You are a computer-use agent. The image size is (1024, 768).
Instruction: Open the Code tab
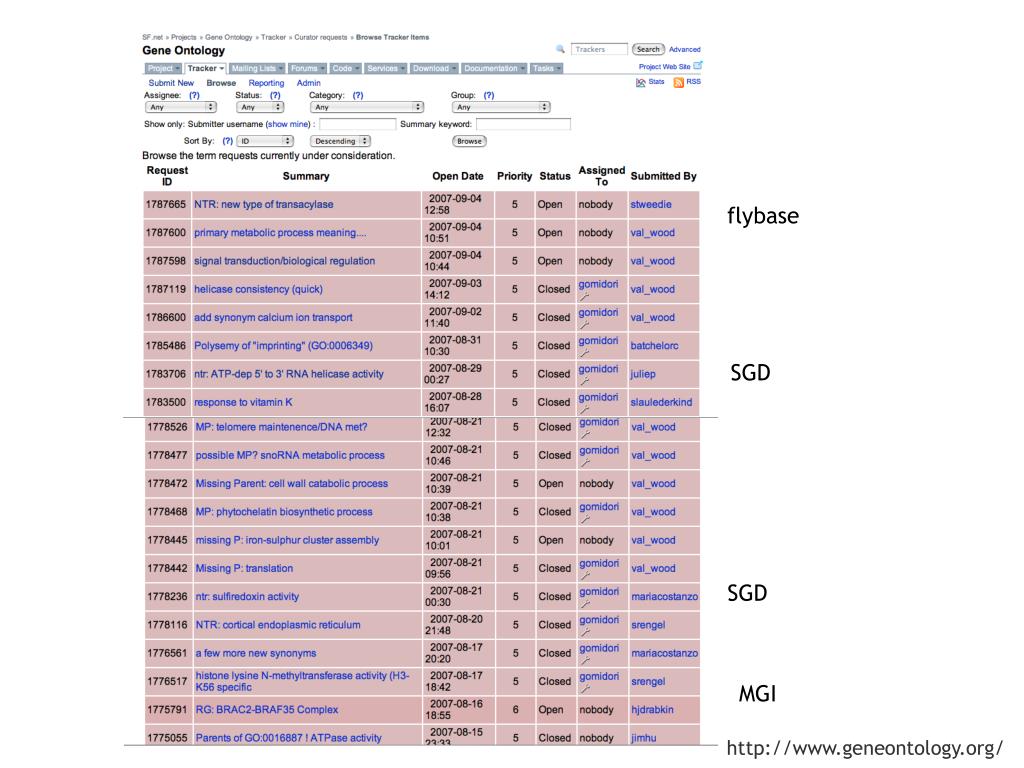point(345,68)
